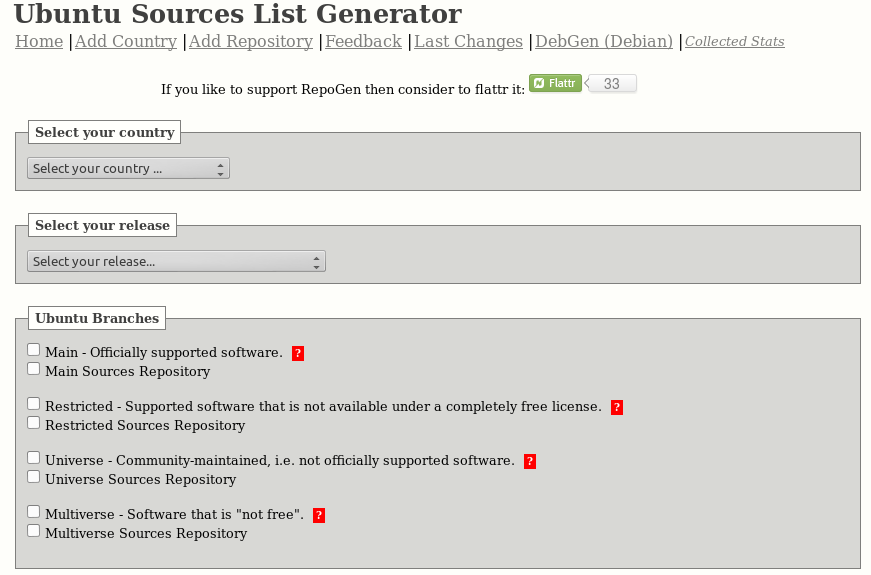The width and height of the screenshot is (871, 575).
Task: Expand the Select your release dropdown
Action: pos(176,261)
